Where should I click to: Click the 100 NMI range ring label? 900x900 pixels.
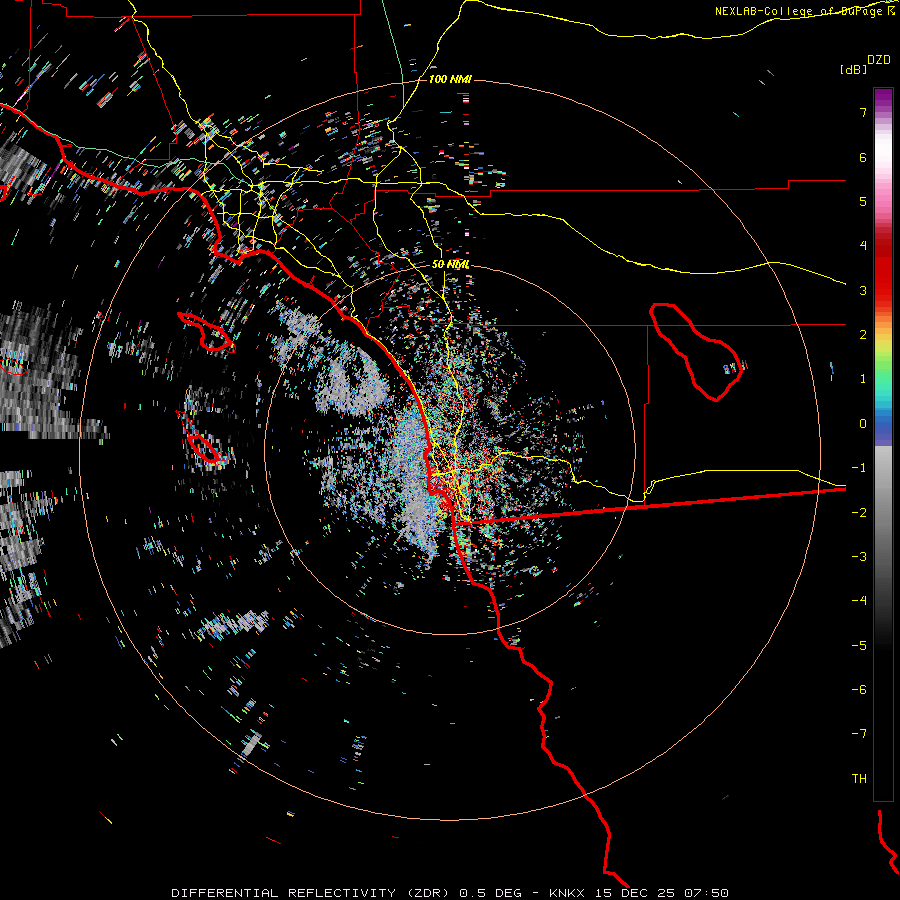click(x=450, y=79)
